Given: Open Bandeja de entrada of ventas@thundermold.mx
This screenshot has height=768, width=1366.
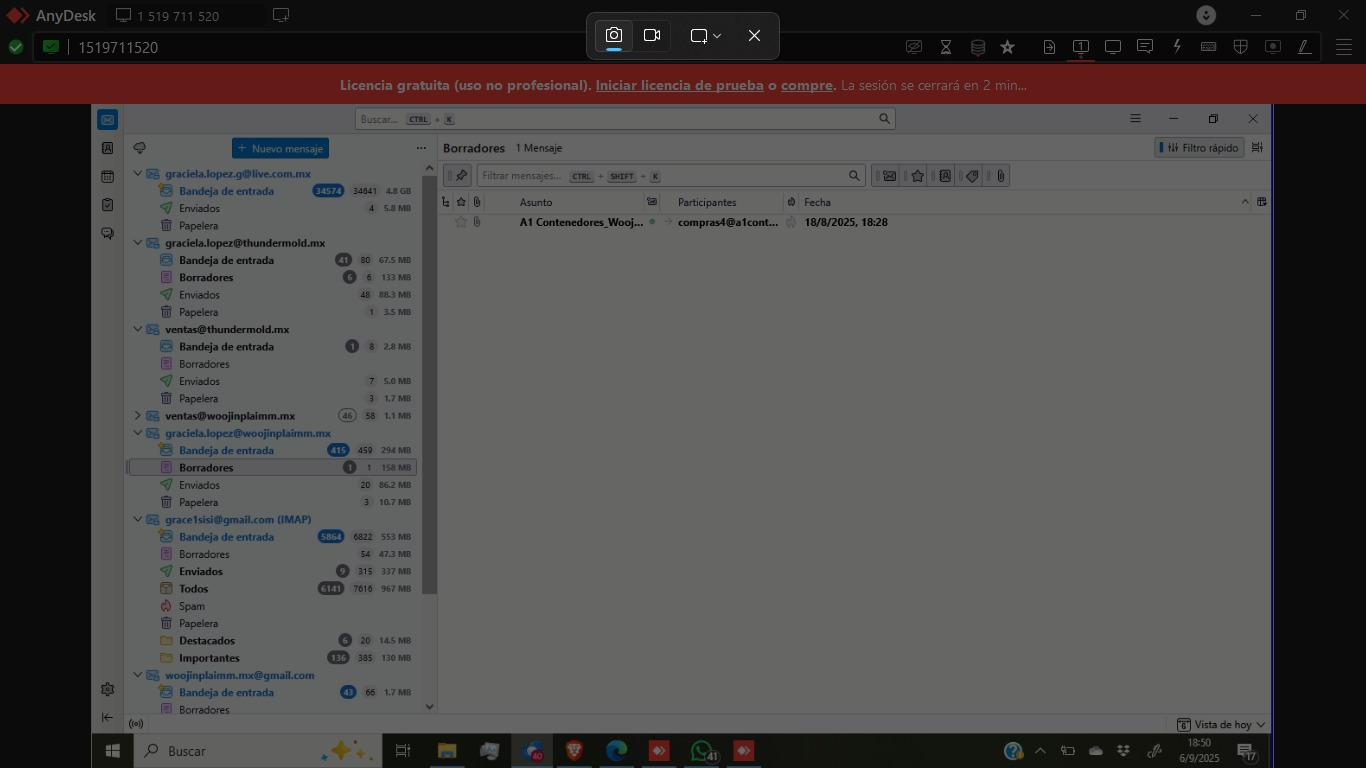Looking at the screenshot, I should pyautogui.click(x=226, y=347).
